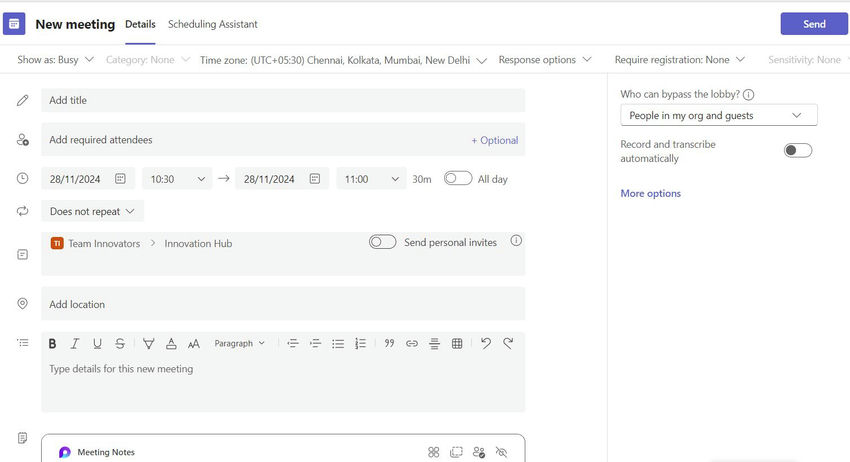This screenshot has width=850, height=462.
Task: Click the Team Innovators channel name
Action: 104,243
